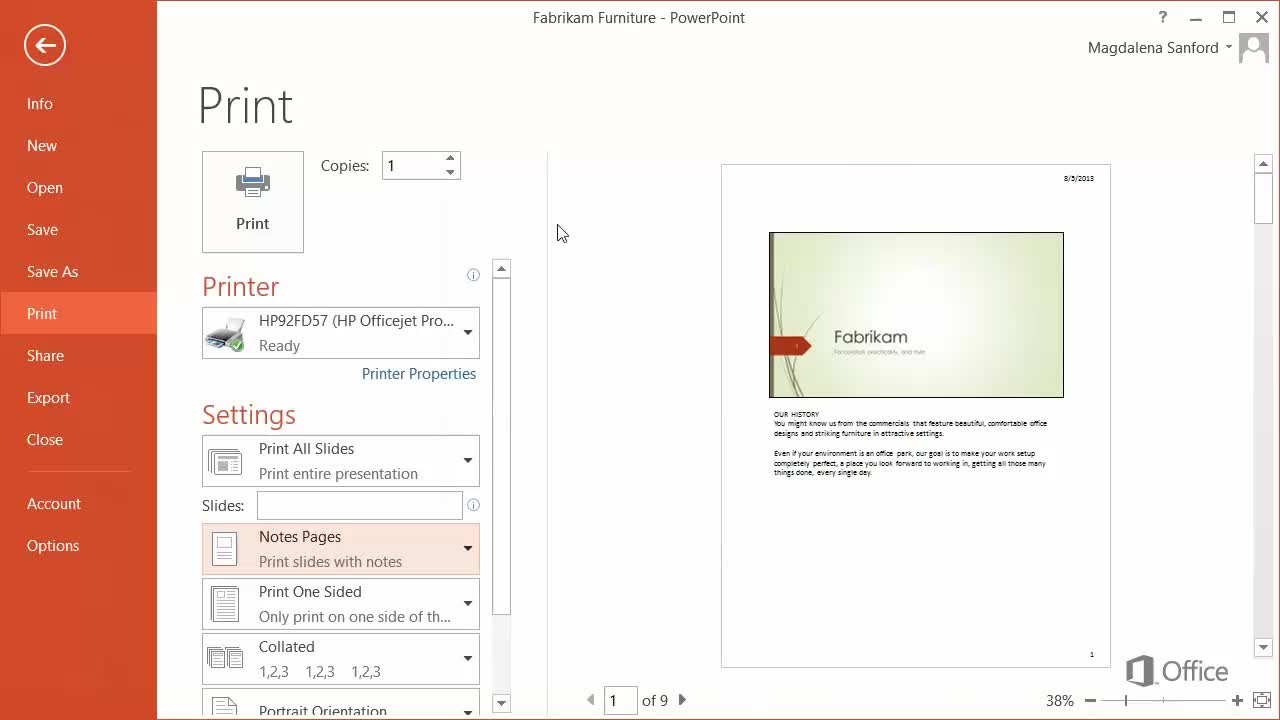The height and width of the screenshot is (720, 1280).
Task: Open the Collated dropdown
Action: pyautogui.click(x=341, y=659)
